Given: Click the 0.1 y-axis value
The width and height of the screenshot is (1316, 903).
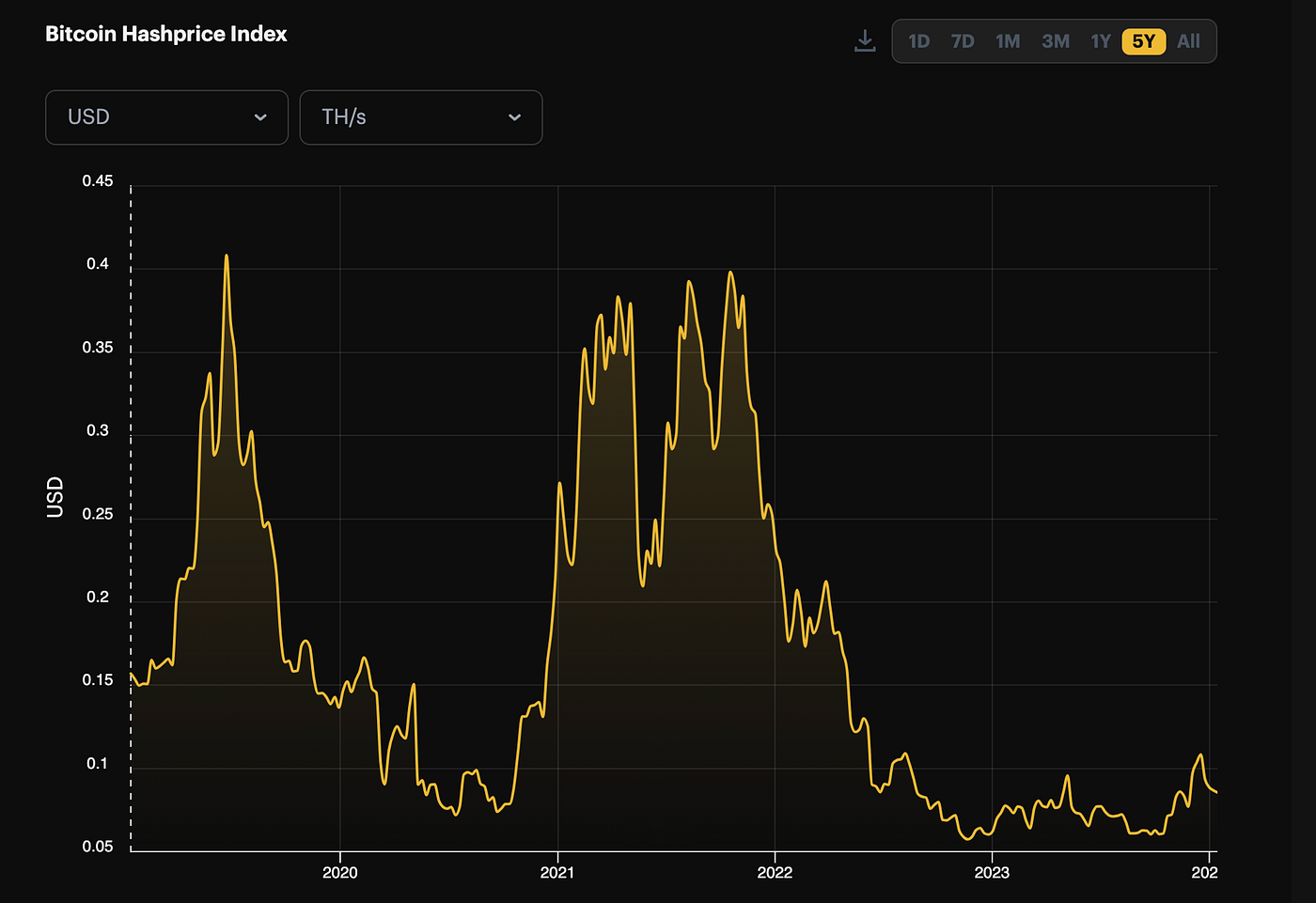Looking at the screenshot, I should [98, 763].
